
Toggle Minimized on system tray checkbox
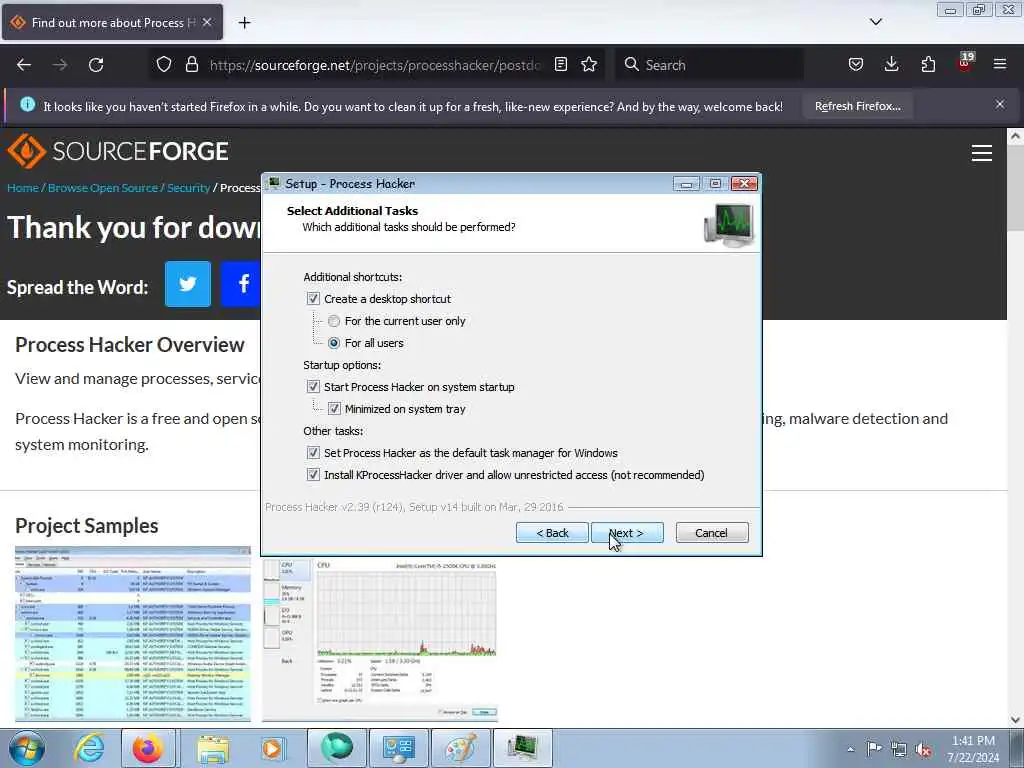(x=334, y=409)
